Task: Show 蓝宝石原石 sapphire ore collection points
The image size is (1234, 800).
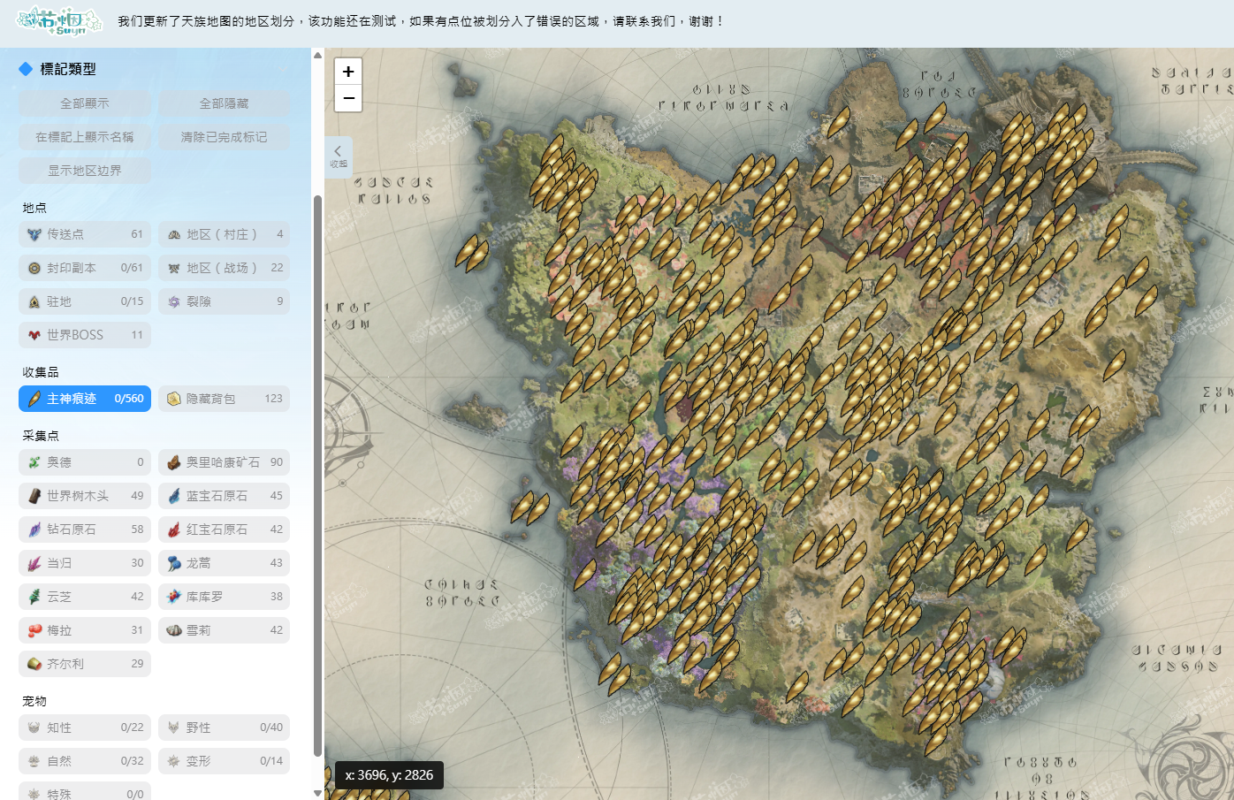Action: 223,495
